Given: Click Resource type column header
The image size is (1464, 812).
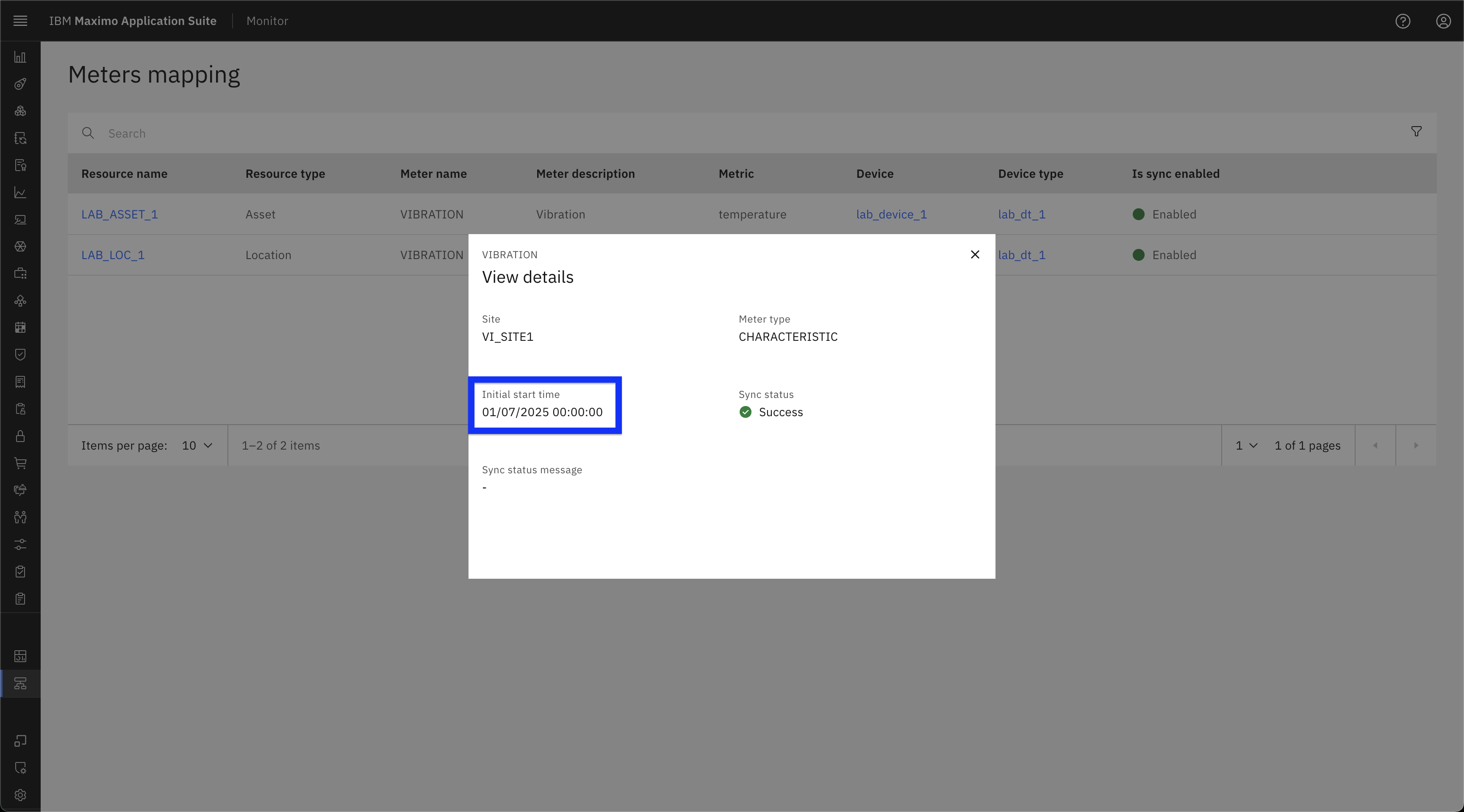Looking at the screenshot, I should 285,174.
